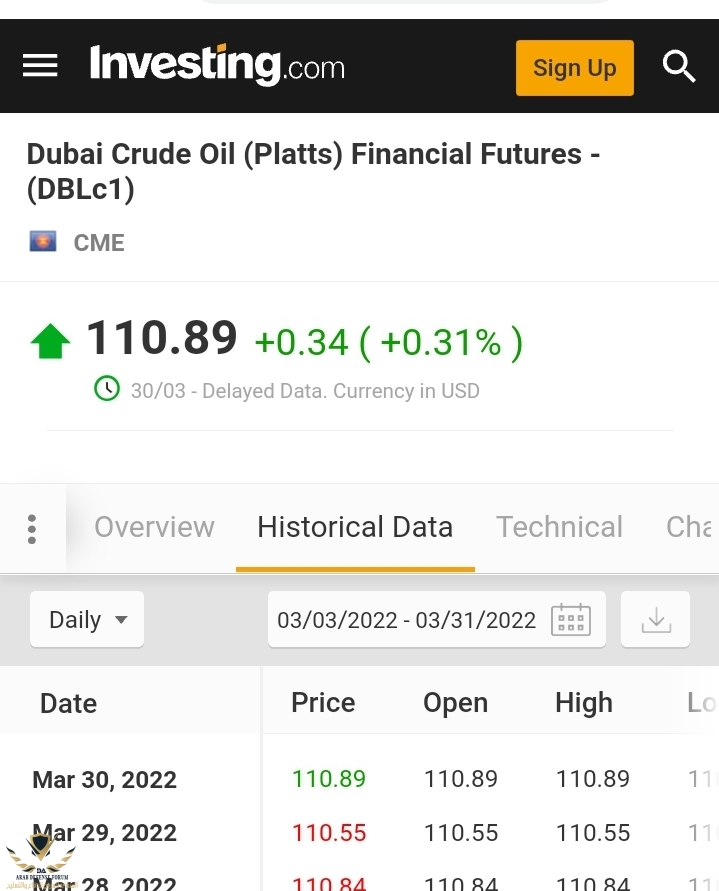Viewport: 719px width, 891px height.
Task: Click the High column header
Action: pos(583,702)
